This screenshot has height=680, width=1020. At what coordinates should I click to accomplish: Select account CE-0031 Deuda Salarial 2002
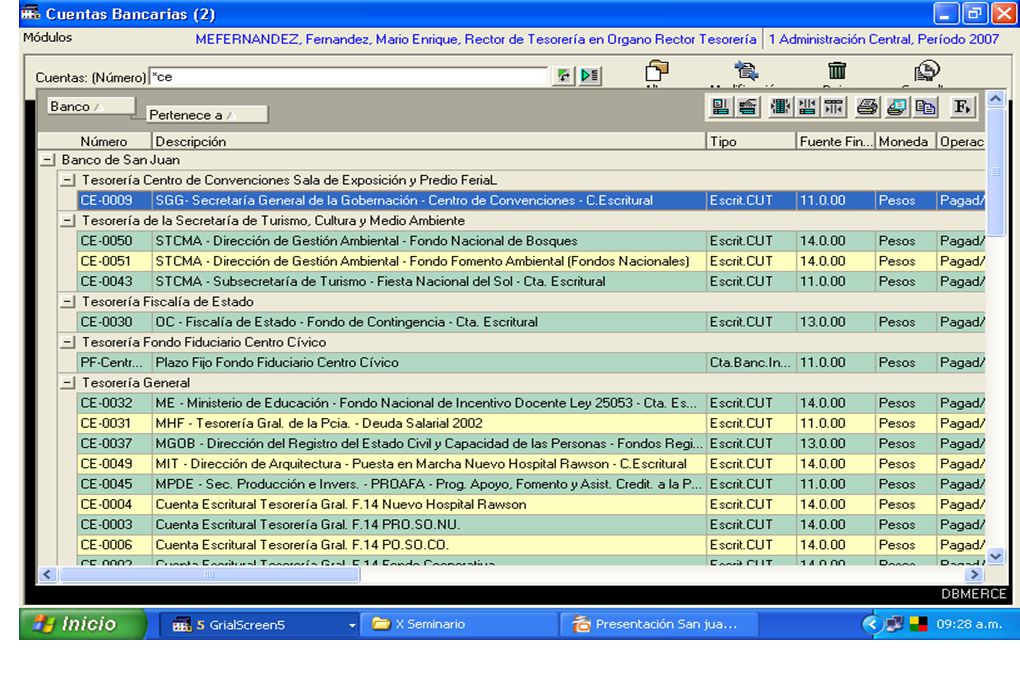[531, 423]
